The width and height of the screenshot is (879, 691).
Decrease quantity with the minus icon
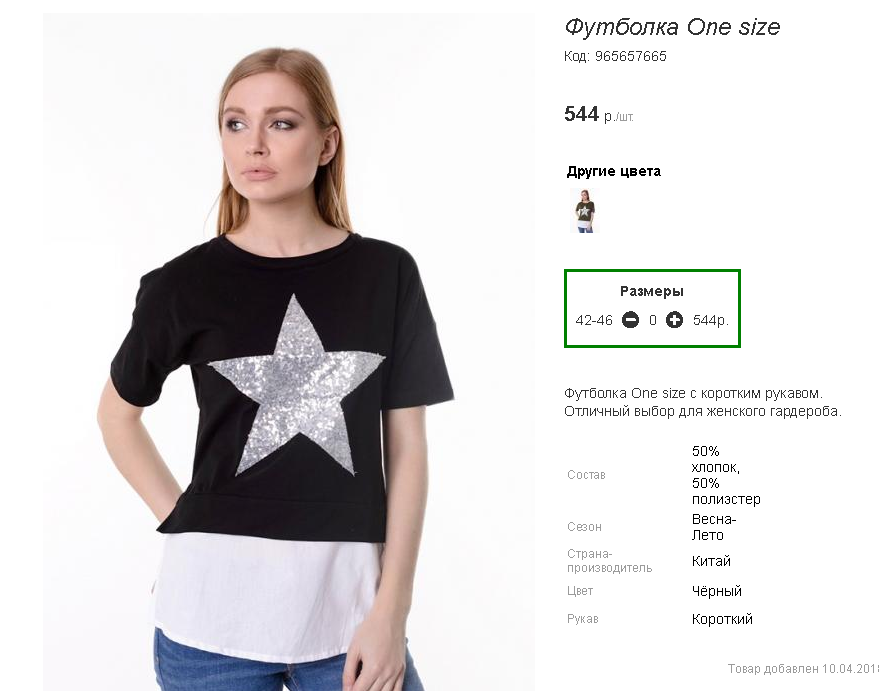pyautogui.click(x=630, y=320)
